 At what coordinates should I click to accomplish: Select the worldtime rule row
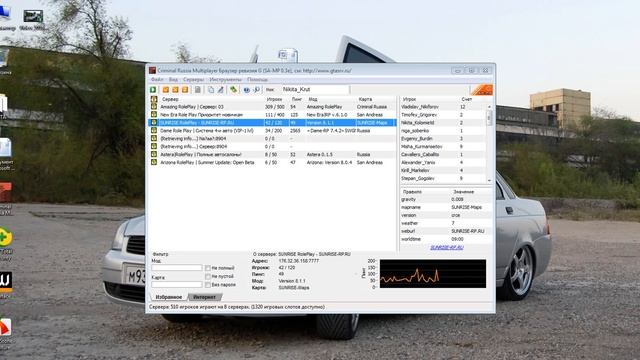tap(447, 239)
